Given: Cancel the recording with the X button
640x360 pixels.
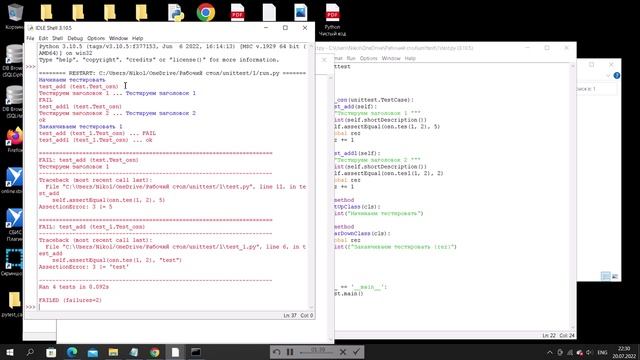Looking at the screenshot, I should pyautogui.click(x=343, y=352).
